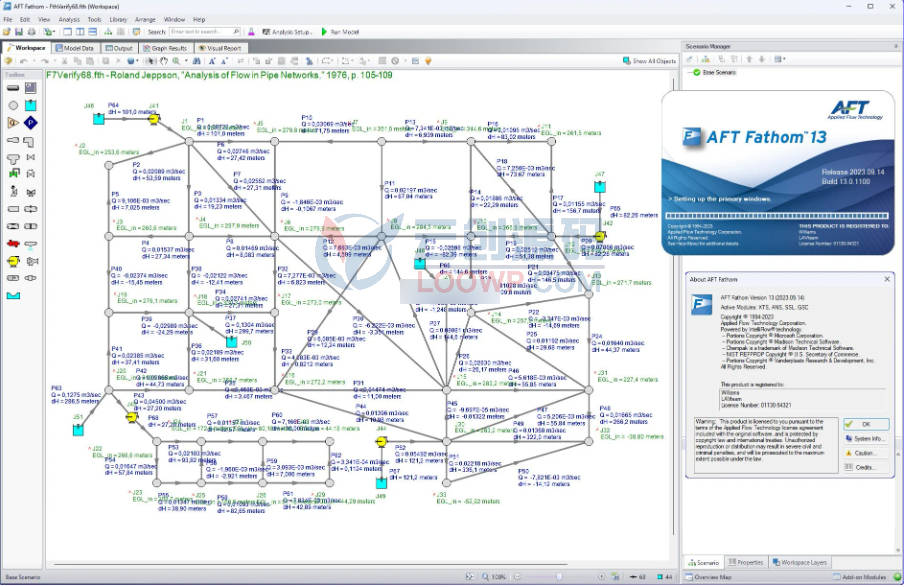This screenshot has height=587, width=907.
Task: Select the Assigned Pressure junction (blue diamond P)
Action: [x=31, y=123]
